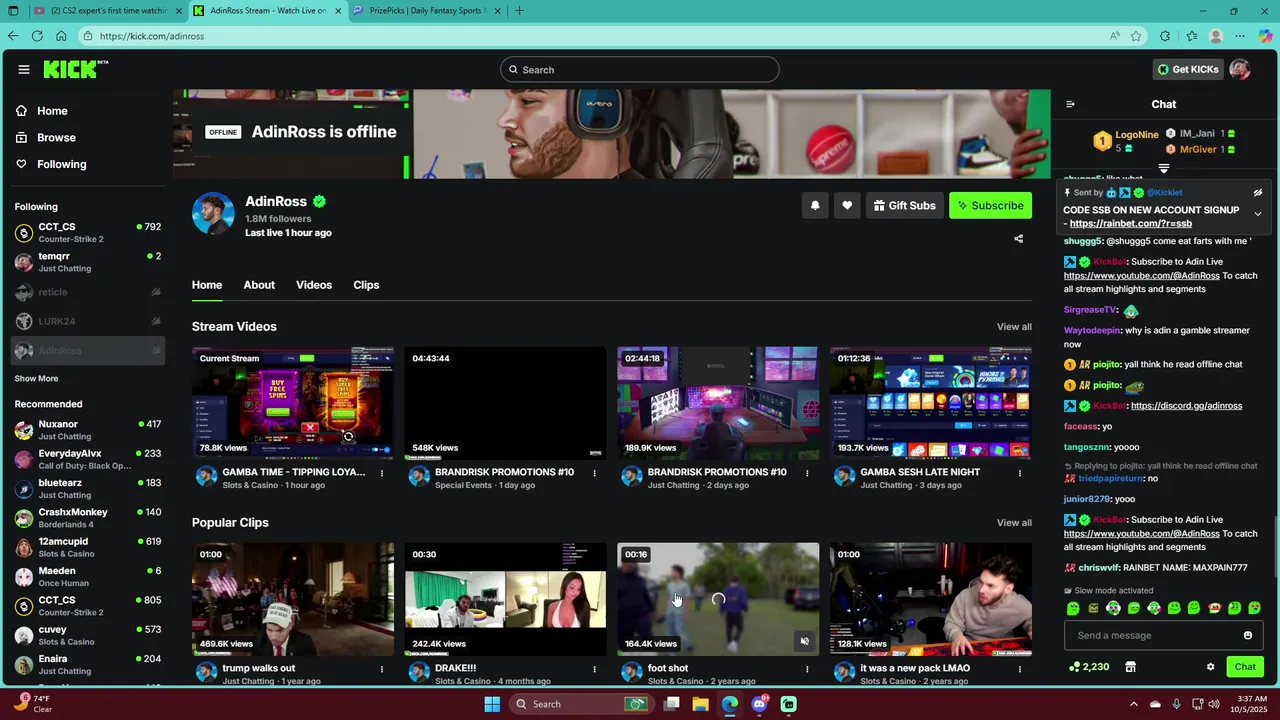
Task: Play the trump walks out clip thumbnail
Action: point(293,599)
